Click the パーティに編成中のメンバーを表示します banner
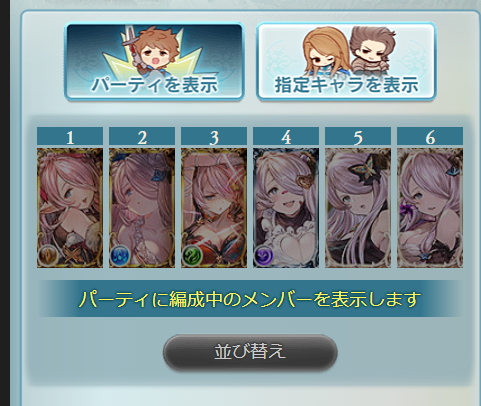The width and height of the screenshot is (481, 406). pyautogui.click(x=250, y=299)
